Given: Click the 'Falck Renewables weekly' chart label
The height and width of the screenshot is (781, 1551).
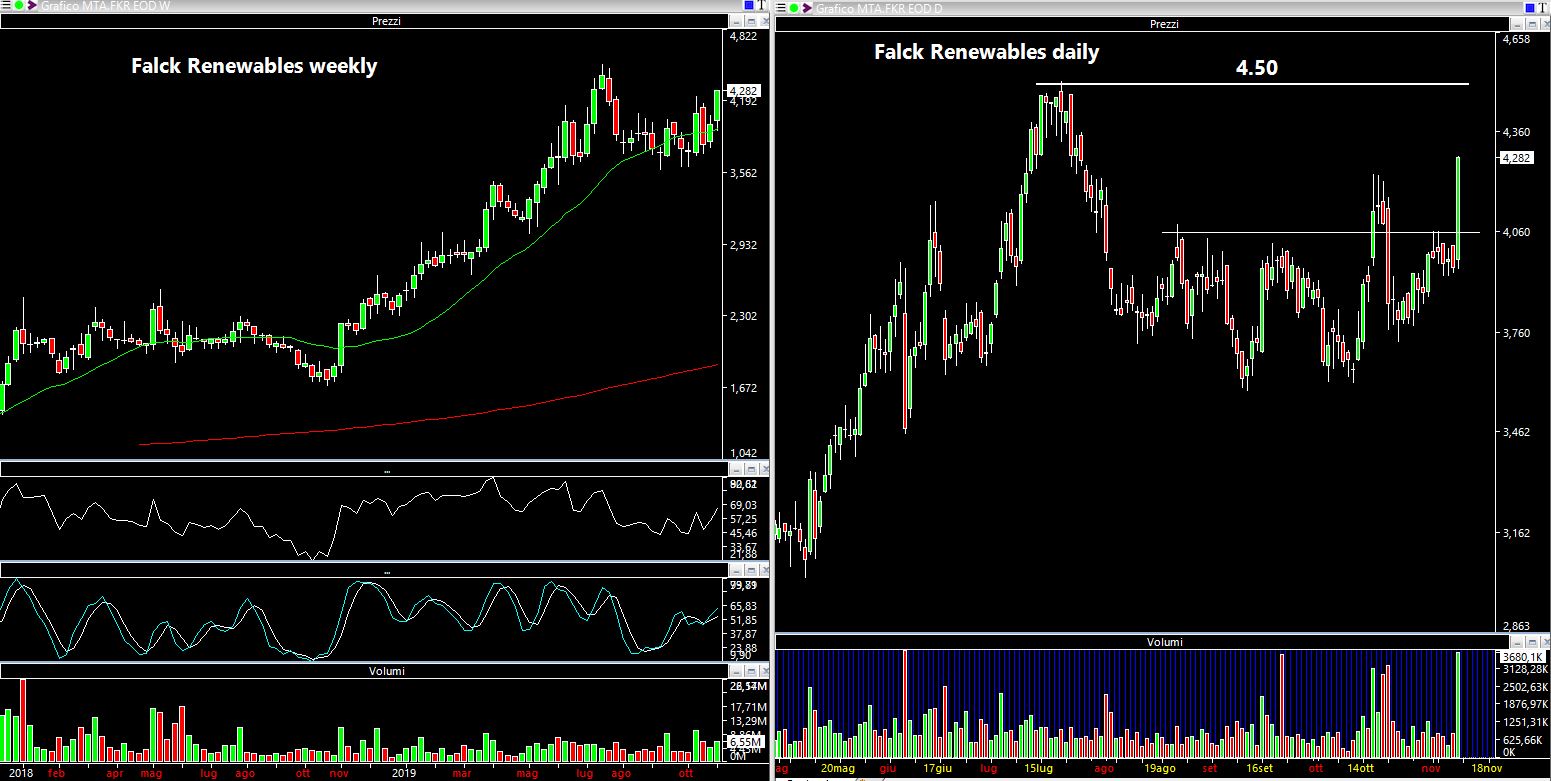Looking at the screenshot, I should pyautogui.click(x=254, y=66).
